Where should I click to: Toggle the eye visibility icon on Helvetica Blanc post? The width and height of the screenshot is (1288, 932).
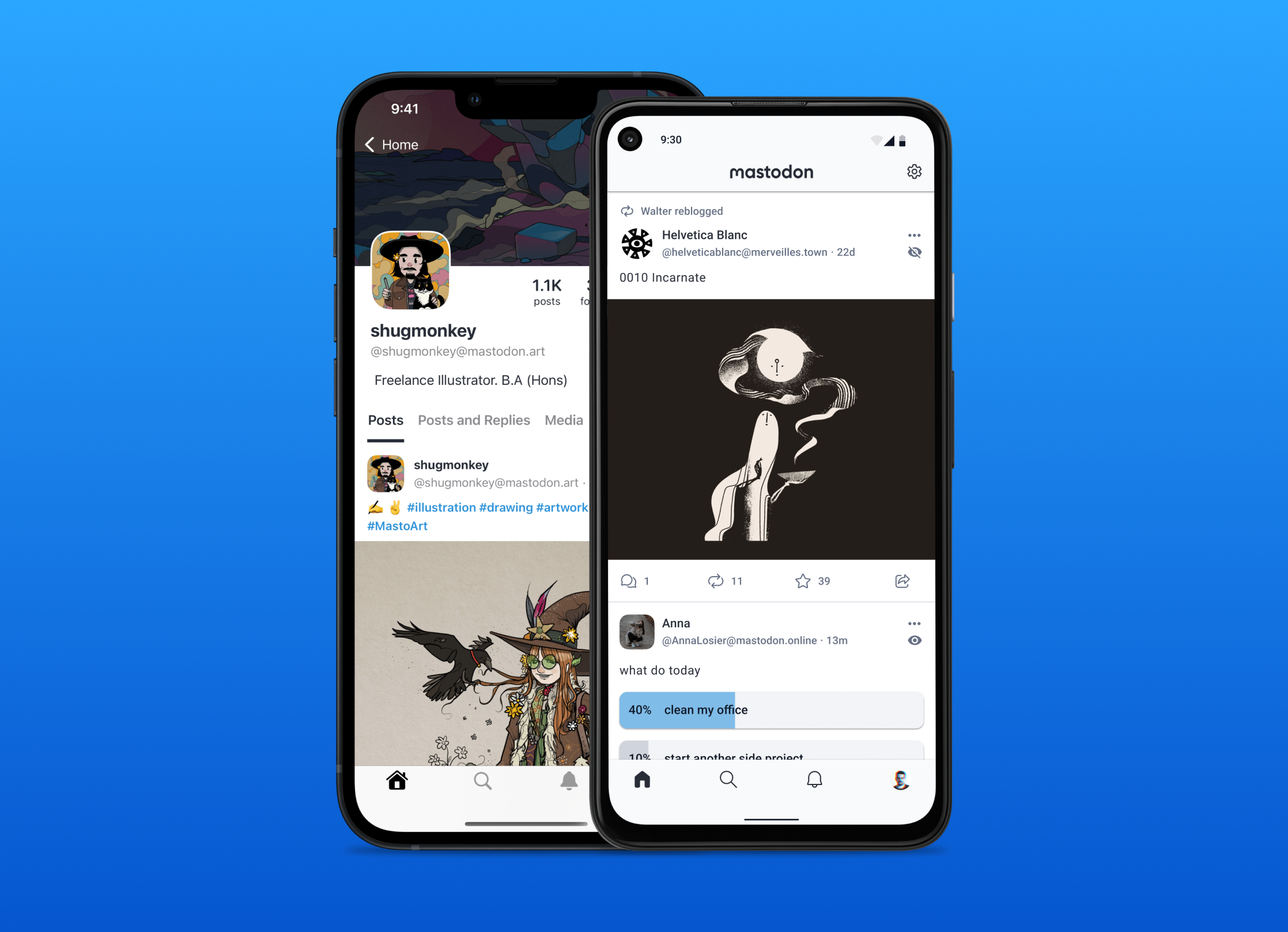(x=915, y=250)
